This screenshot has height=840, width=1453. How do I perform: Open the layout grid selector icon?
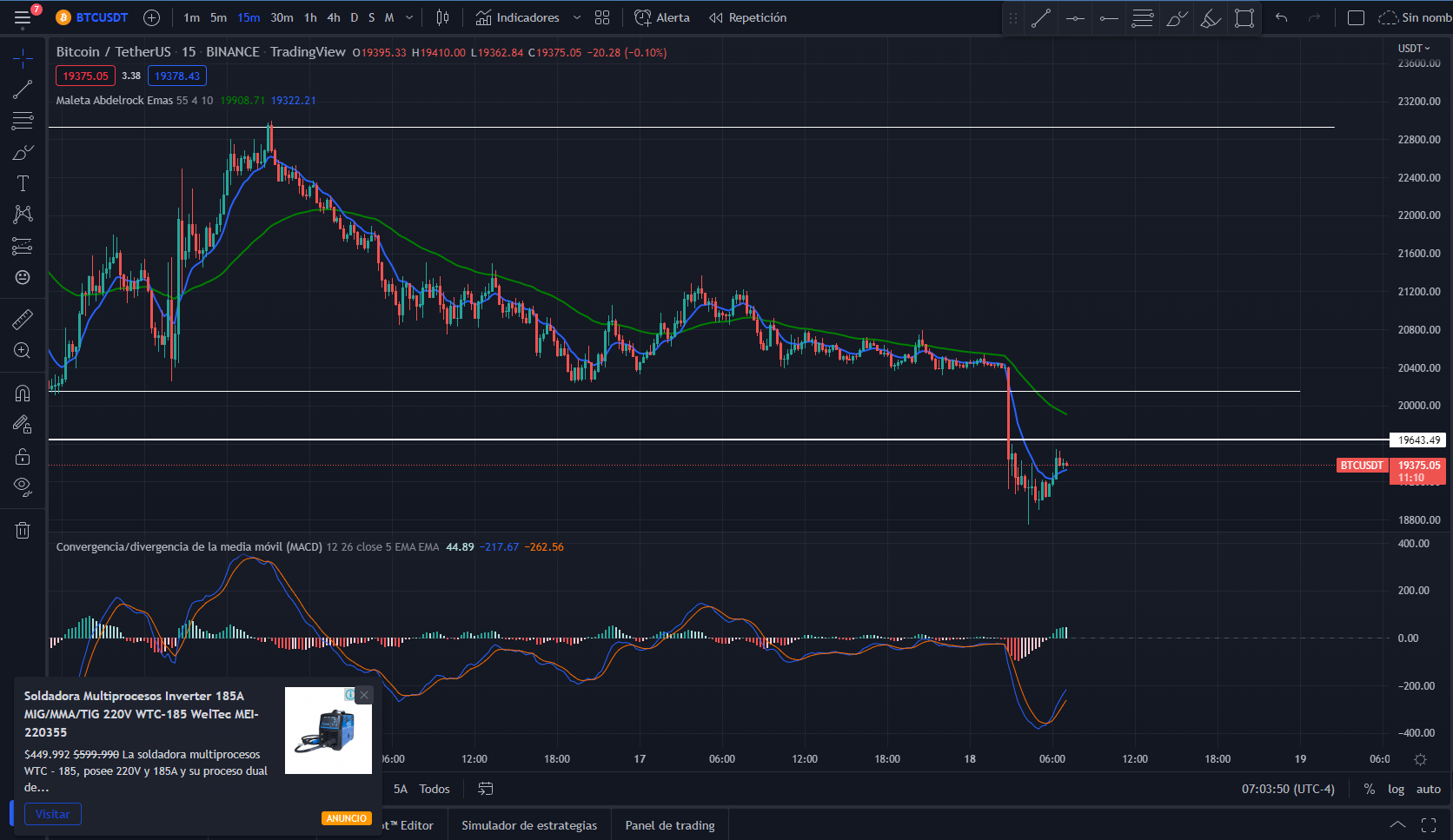click(x=602, y=17)
